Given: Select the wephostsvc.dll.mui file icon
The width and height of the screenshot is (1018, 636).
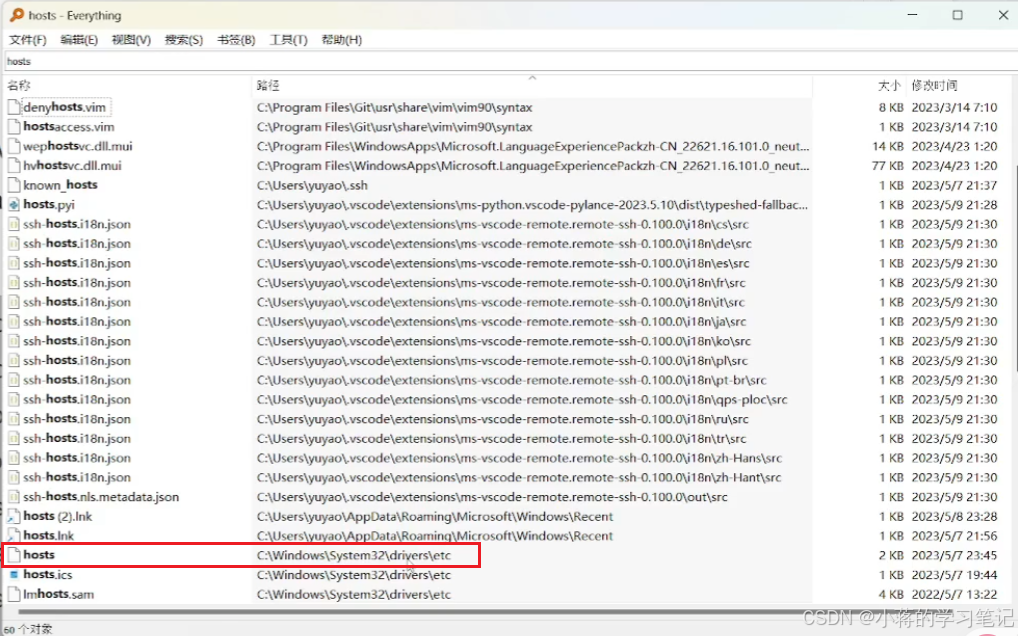Looking at the screenshot, I should pos(14,146).
